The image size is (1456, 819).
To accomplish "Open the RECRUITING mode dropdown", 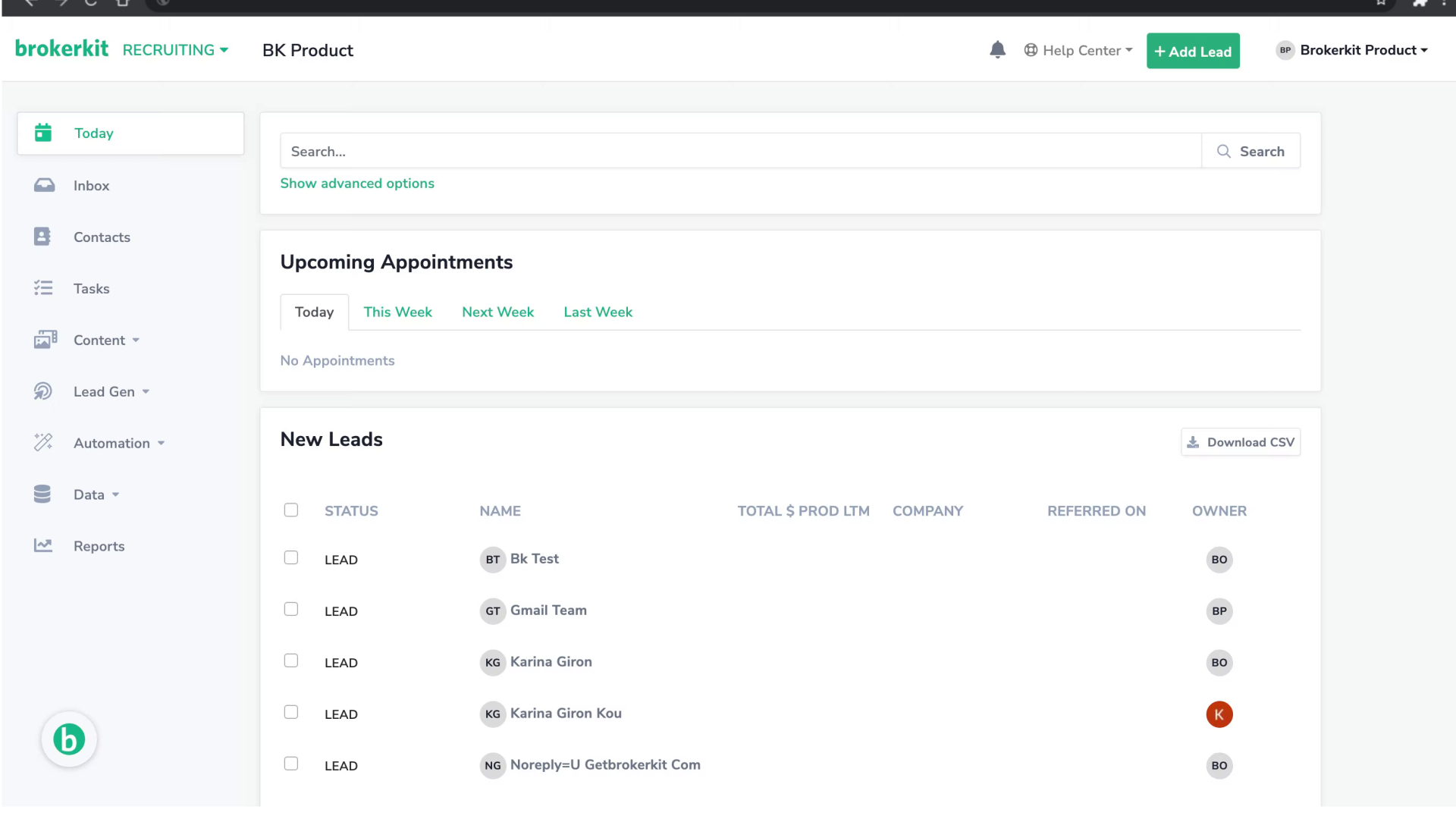I will point(175,50).
